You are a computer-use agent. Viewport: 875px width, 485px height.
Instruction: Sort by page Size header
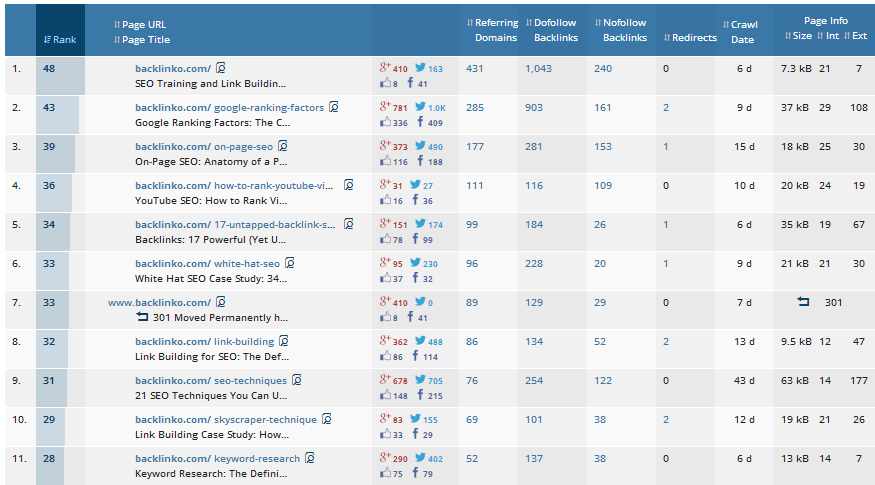pos(799,36)
